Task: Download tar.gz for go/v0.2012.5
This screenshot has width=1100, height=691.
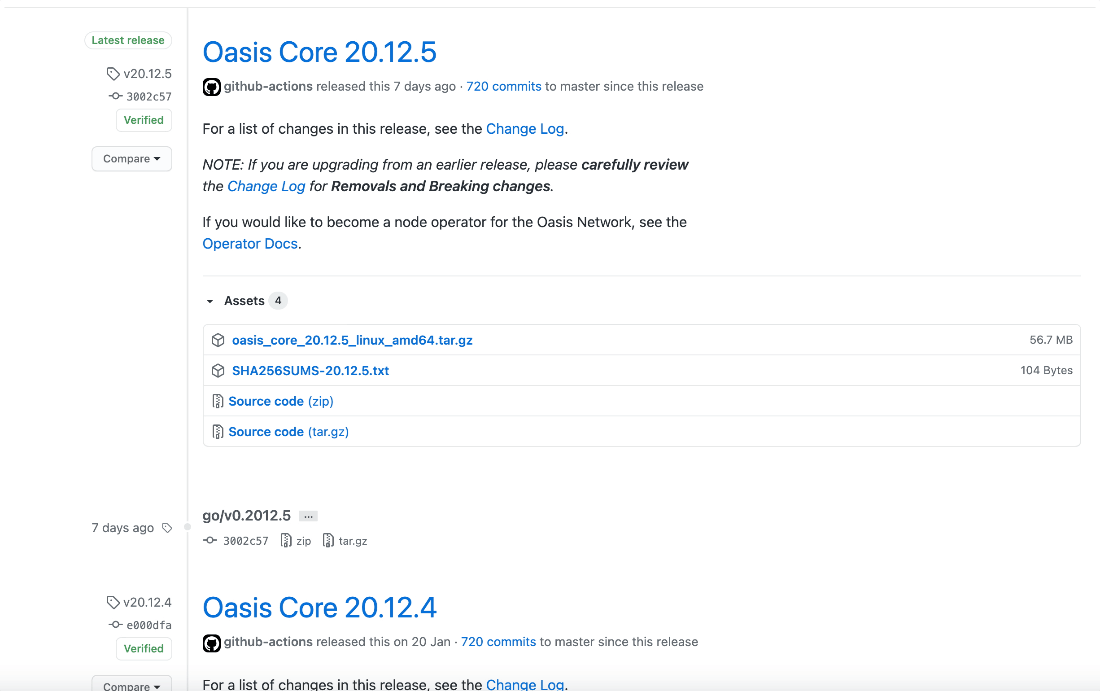Action: [x=352, y=541]
